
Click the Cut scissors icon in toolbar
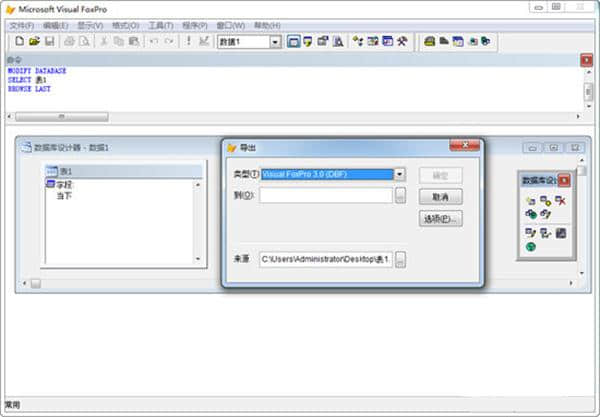click(x=103, y=41)
